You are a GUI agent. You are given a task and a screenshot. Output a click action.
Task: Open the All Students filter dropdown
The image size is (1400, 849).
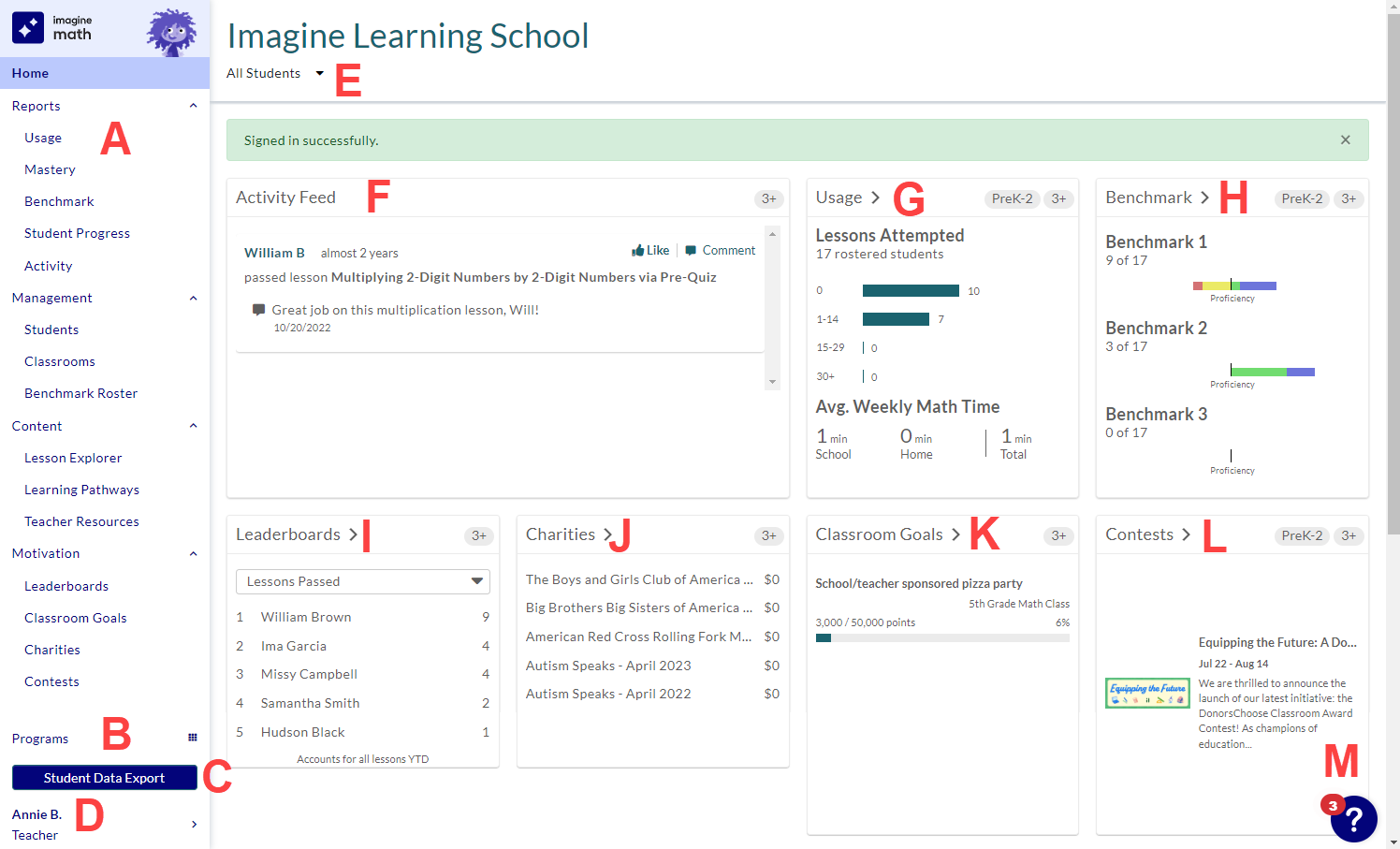[x=275, y=73]
